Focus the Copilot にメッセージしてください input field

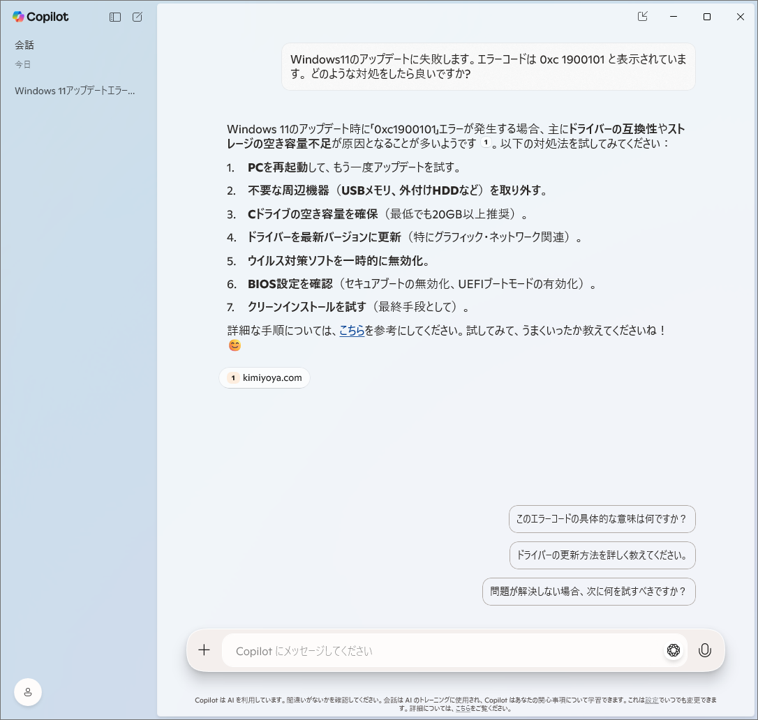coord(440,651)
